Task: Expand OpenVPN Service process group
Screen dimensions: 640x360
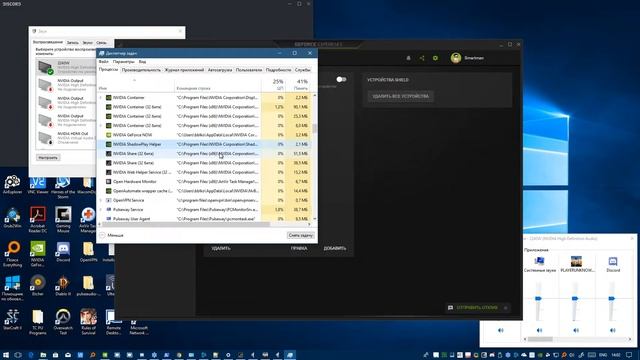Action: 101,200
